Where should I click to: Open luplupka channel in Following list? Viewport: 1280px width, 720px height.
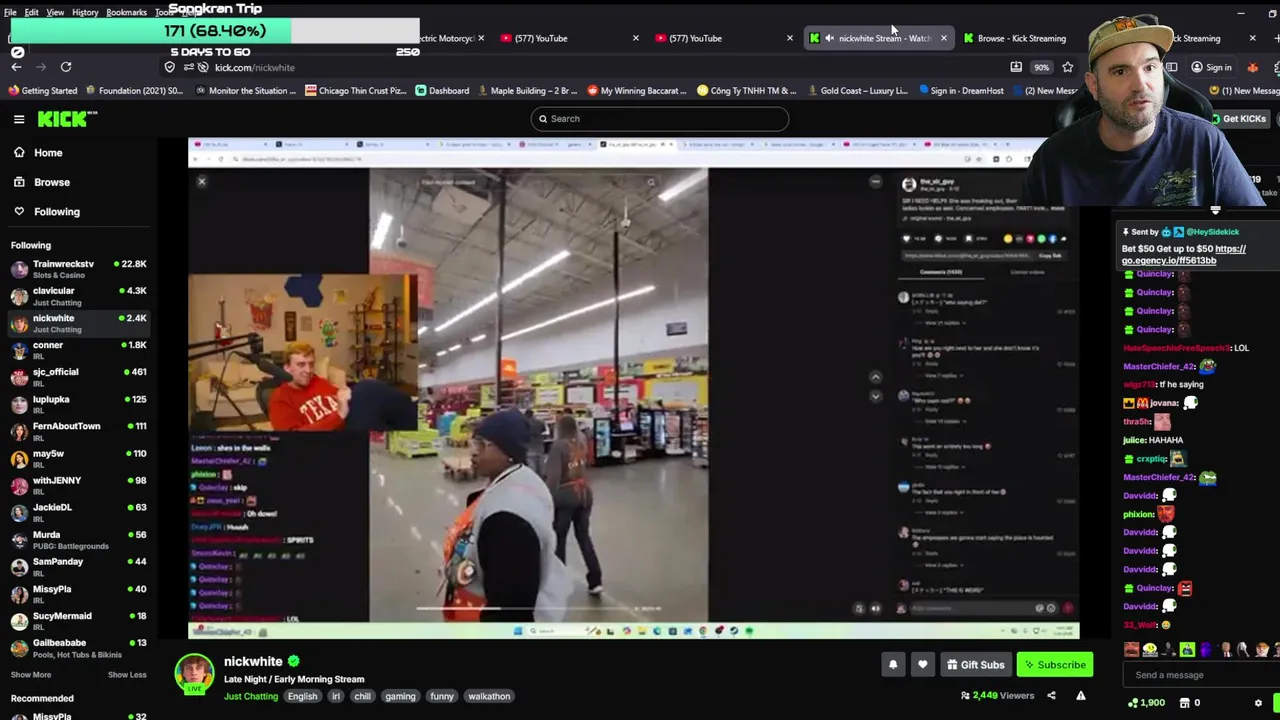(x=78, y=404)
